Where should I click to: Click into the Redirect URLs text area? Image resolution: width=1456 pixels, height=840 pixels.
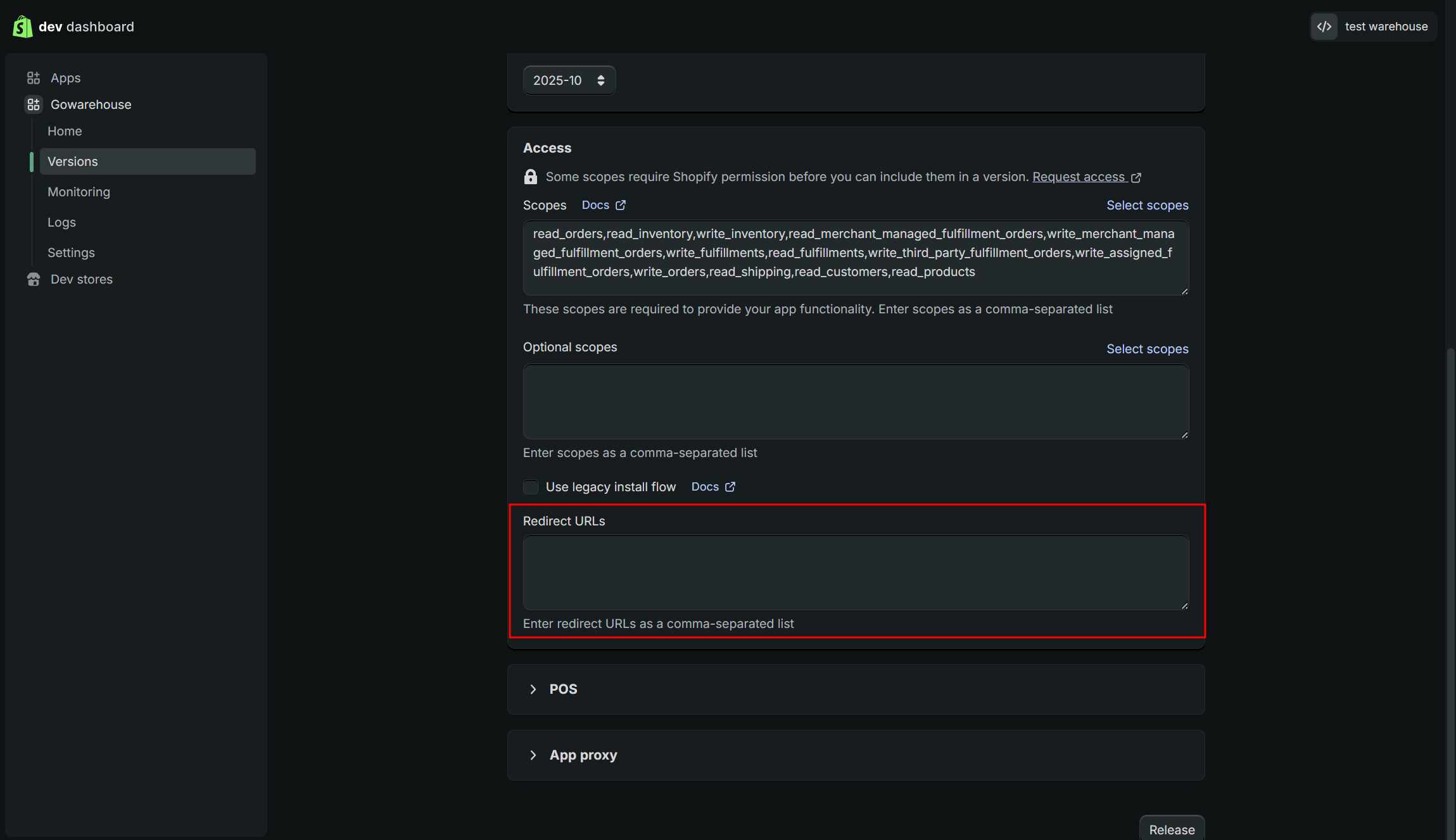tap(856, 573)
